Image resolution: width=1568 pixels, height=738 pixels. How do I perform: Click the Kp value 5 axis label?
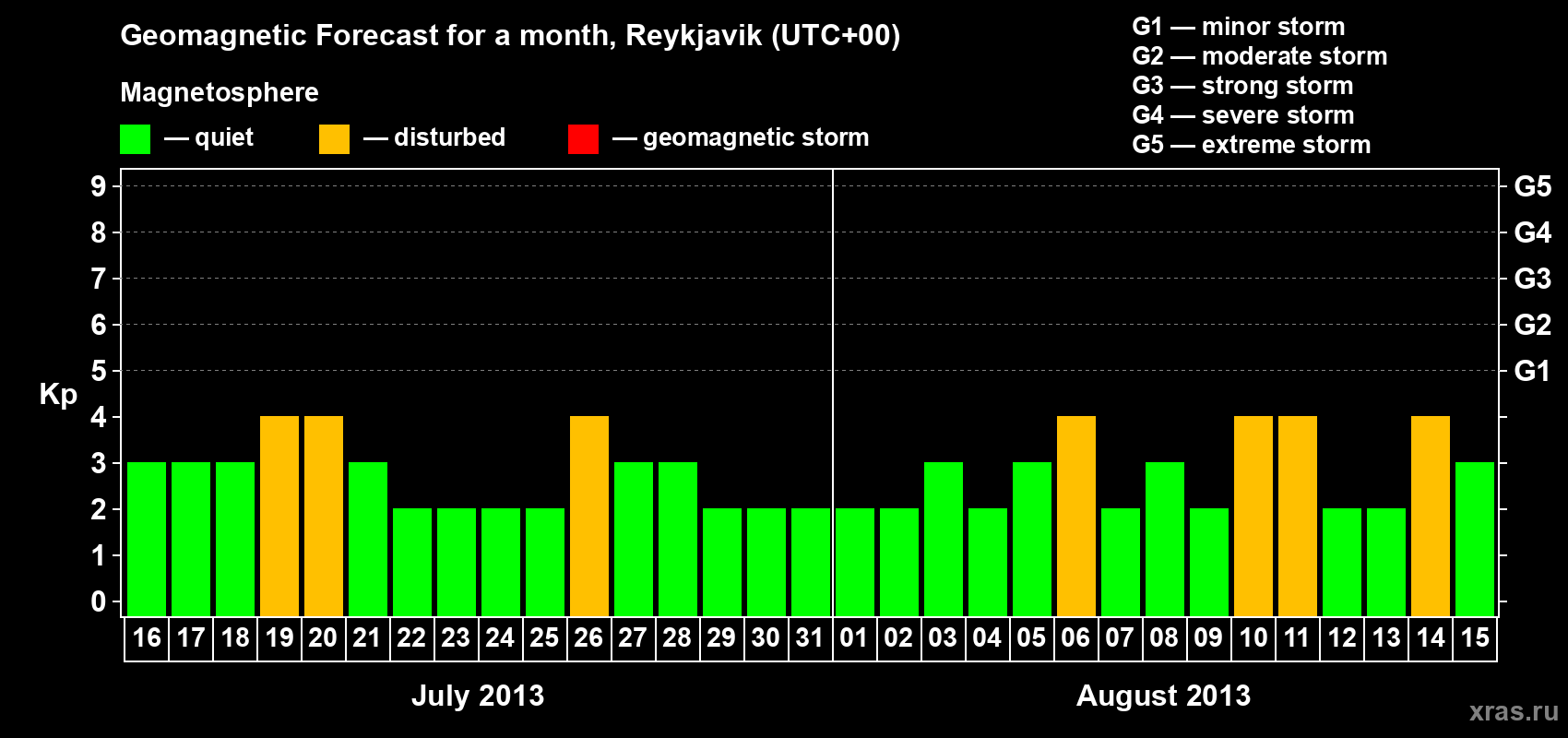point(99,371)
